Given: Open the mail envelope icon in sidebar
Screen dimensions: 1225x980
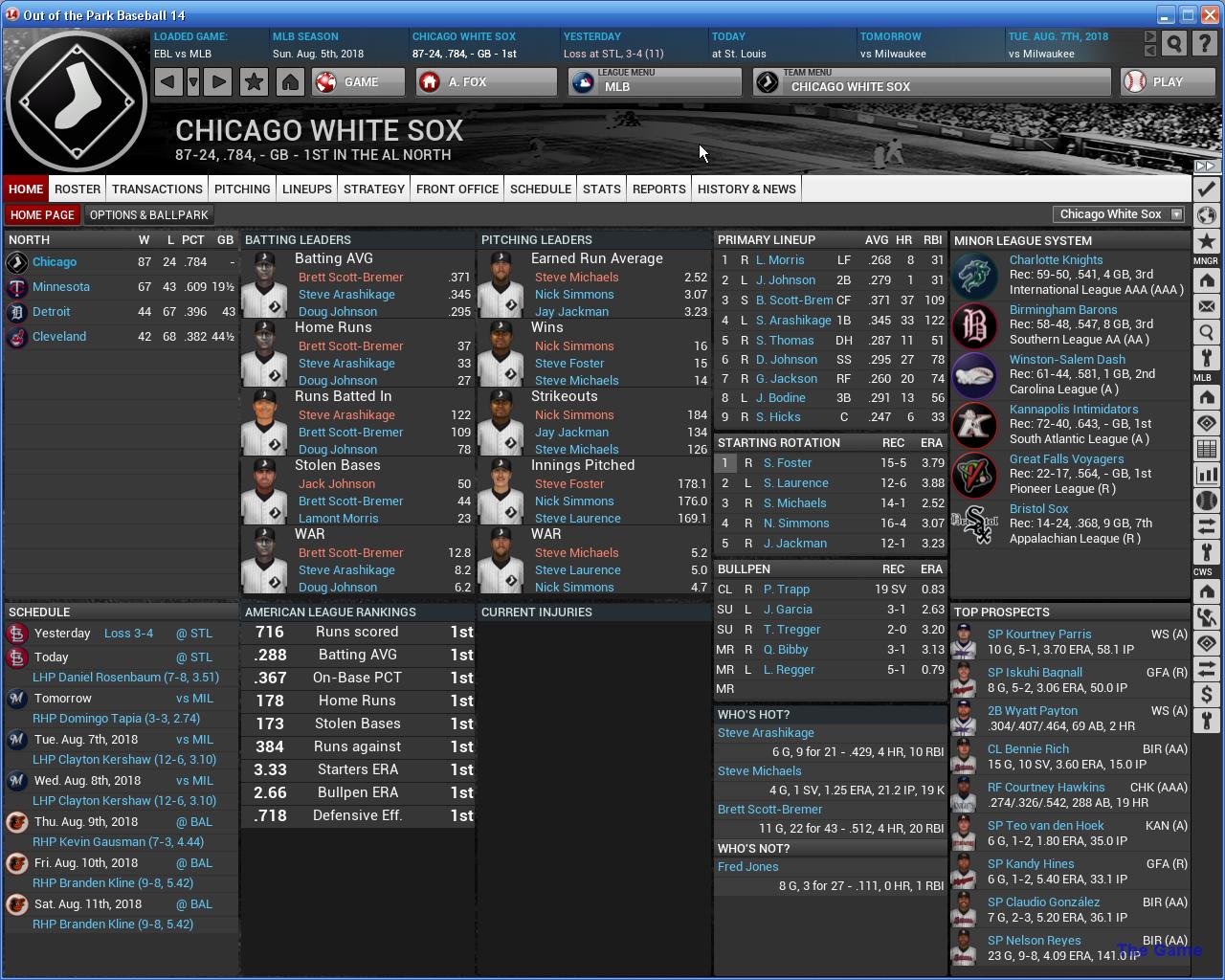Looking at the screenshot, I should pos(1206,306).
